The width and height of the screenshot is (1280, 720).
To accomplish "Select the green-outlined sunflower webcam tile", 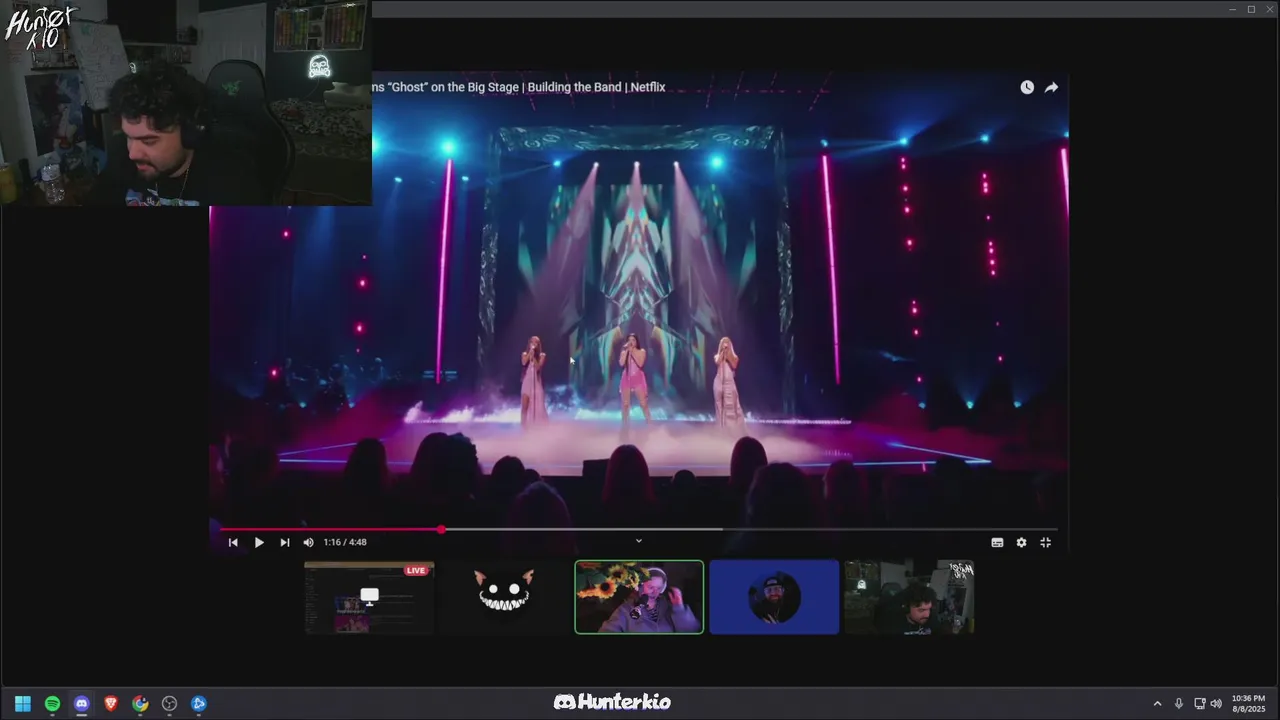I will (x=639, y=597).
